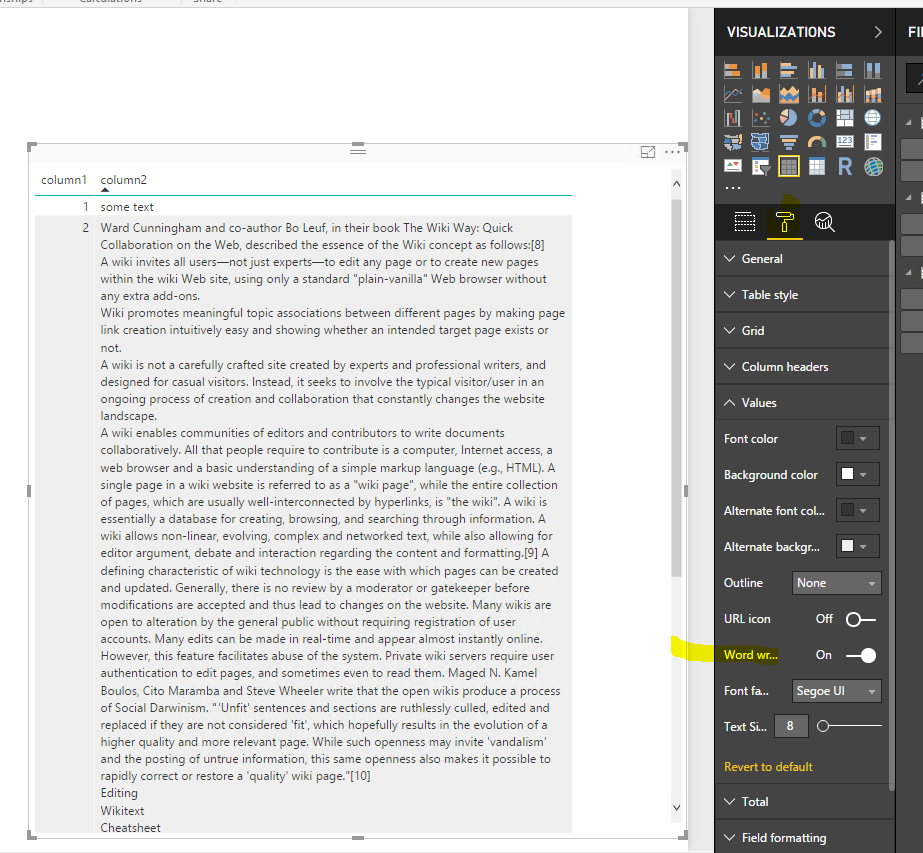923x853 pixels.
Task: Expand the Grid section
Action: pos(804,330)
